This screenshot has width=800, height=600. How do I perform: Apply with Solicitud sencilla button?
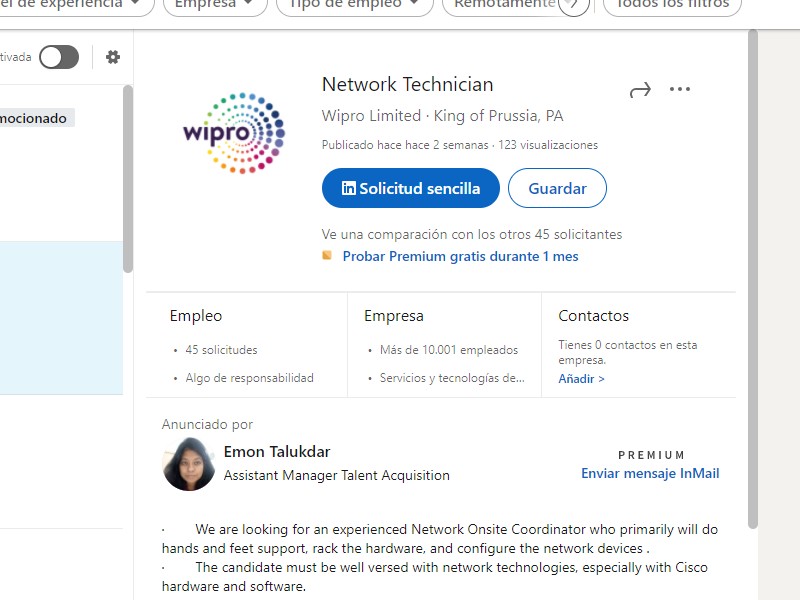pos(411,188)
